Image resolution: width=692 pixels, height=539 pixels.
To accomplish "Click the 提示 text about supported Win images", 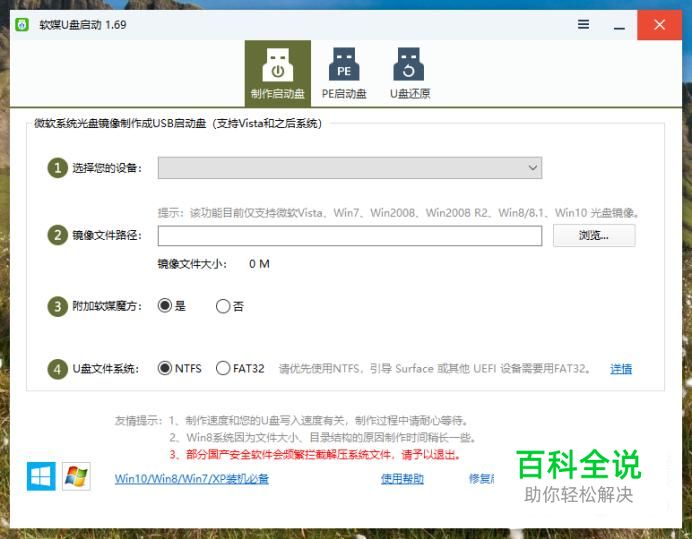I will coord(399,213).
